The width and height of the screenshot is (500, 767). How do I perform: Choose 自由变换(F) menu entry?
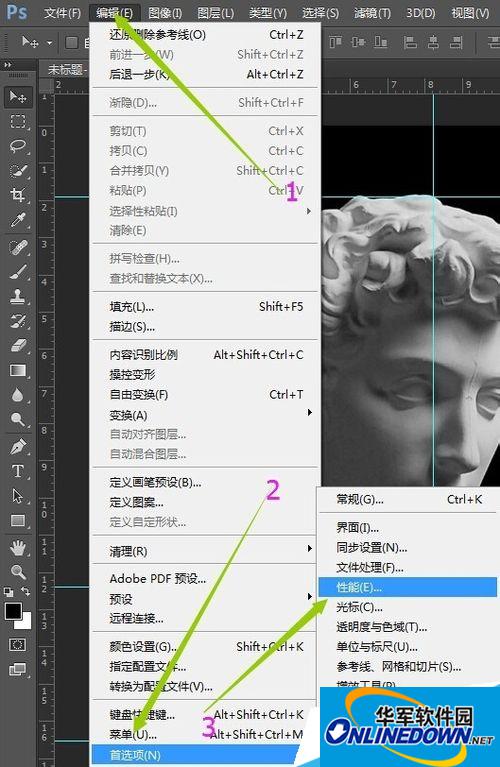[206, 394]
